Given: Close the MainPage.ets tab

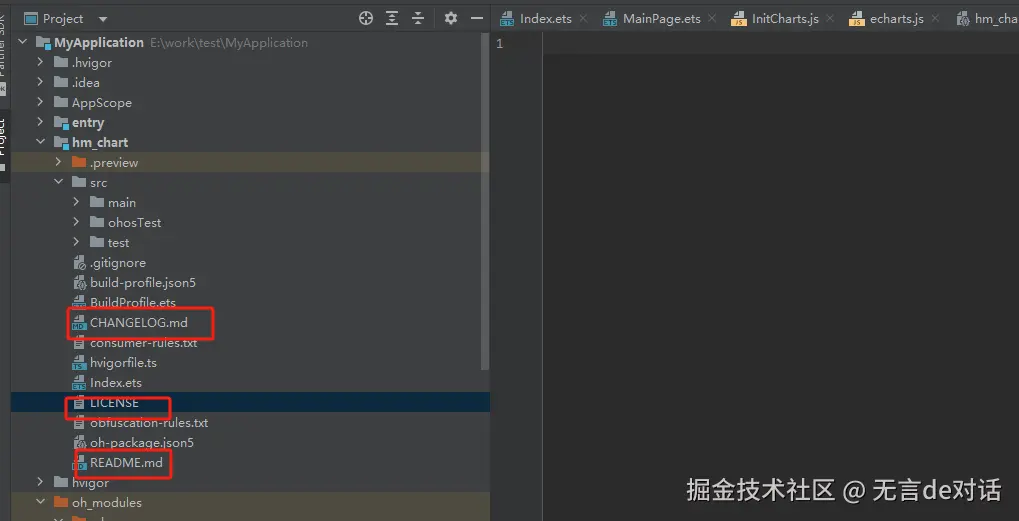Looking at the screenshot, I should point(712,19).
